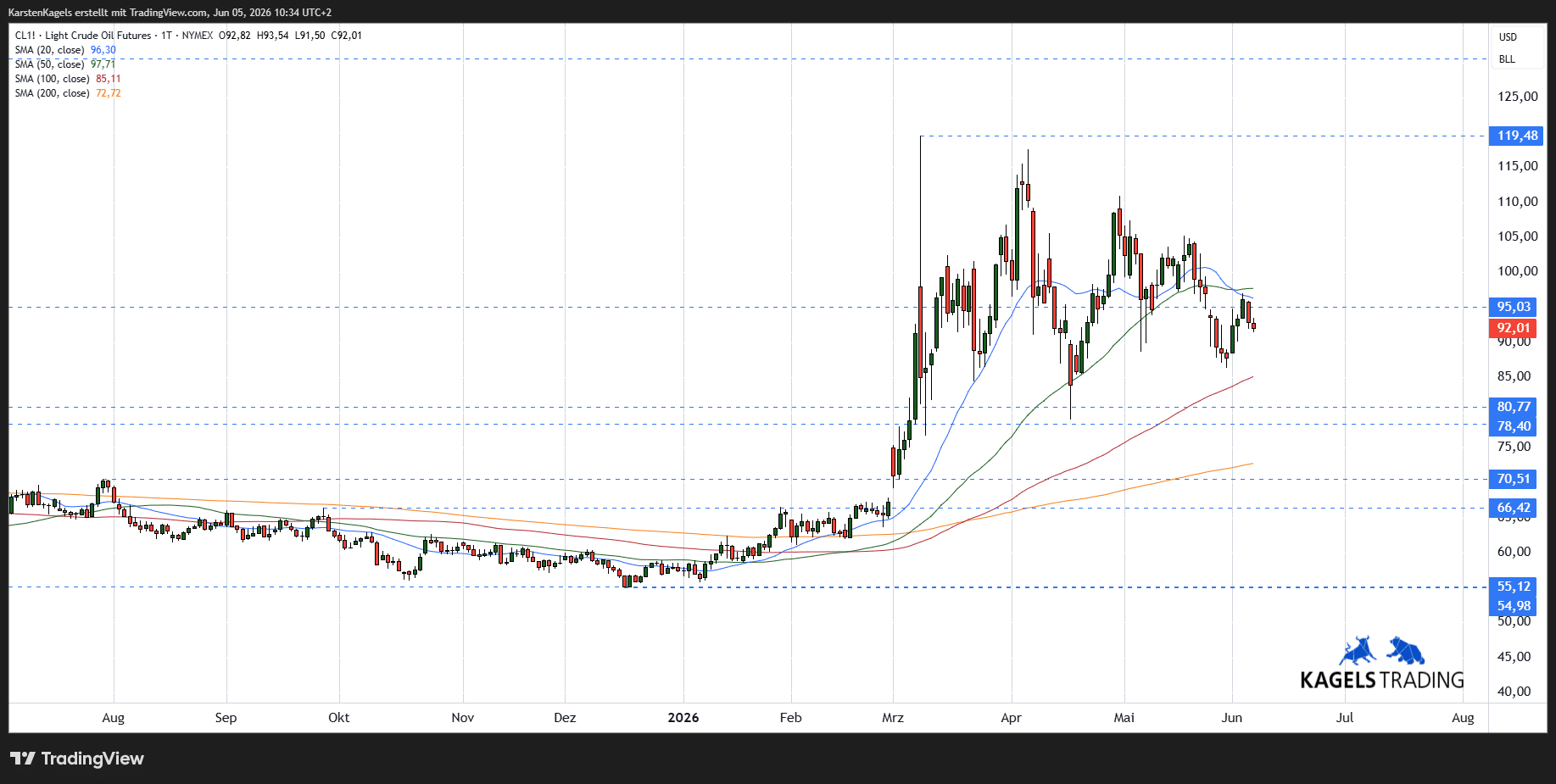The image size is (1556, 784).
Task: Click the 70,51 price level tag
Action: click(x=1513, y=479)
